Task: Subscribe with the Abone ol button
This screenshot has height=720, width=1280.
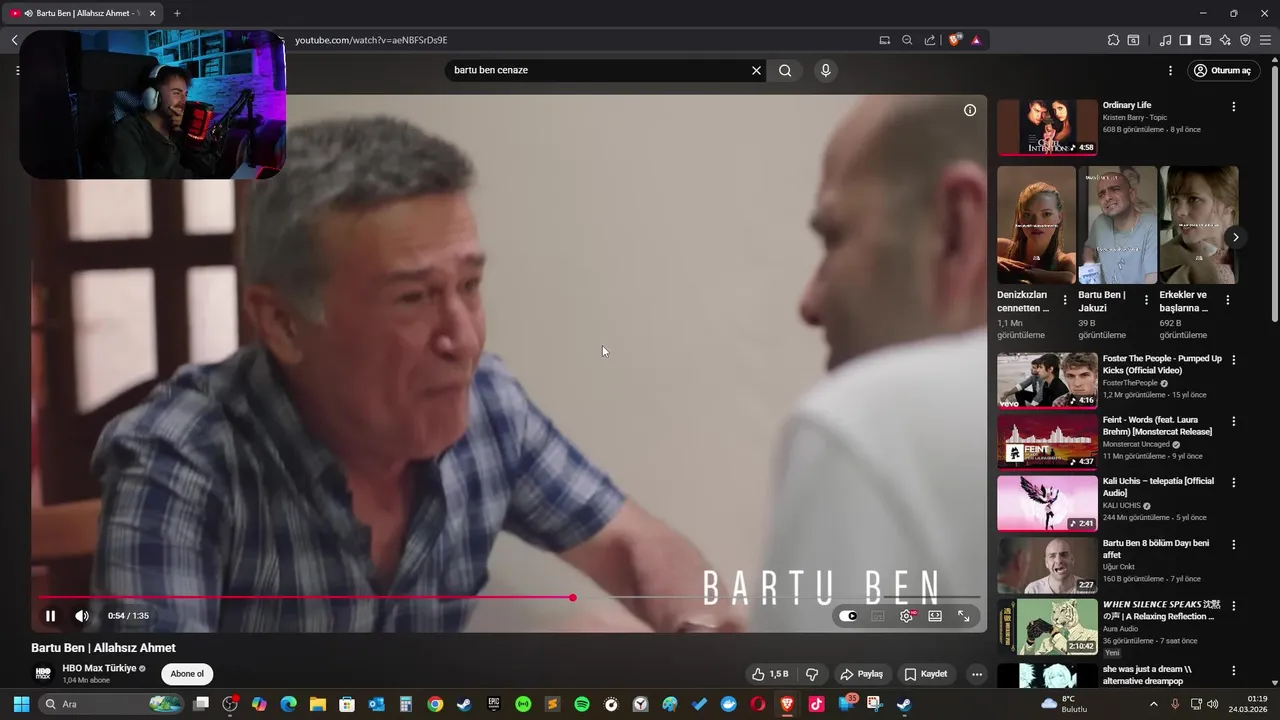Action: pyautogui.click(x=187, y=674)
